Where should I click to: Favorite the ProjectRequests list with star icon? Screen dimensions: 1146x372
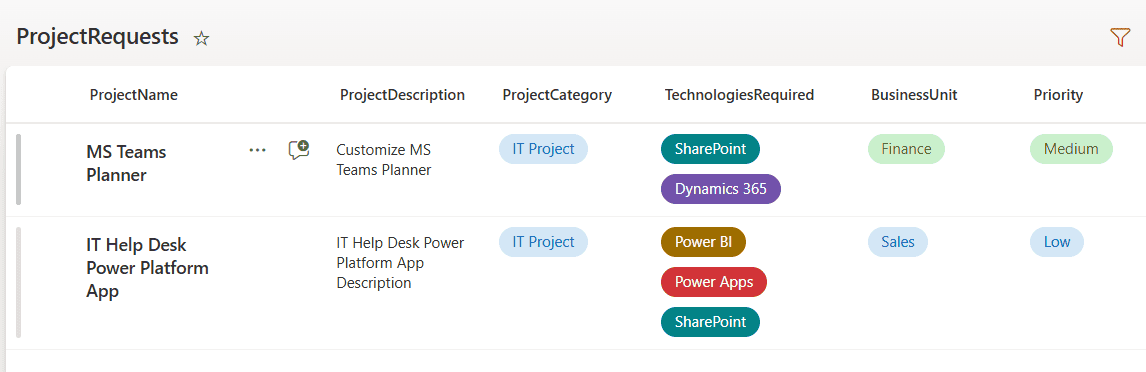[x=201, y=39]
